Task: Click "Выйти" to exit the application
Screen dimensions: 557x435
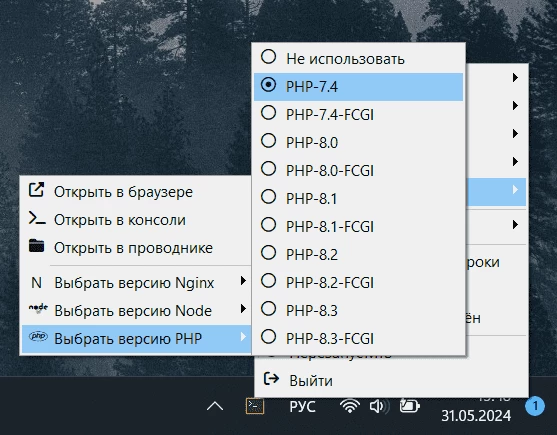Action: click(391, 381)
